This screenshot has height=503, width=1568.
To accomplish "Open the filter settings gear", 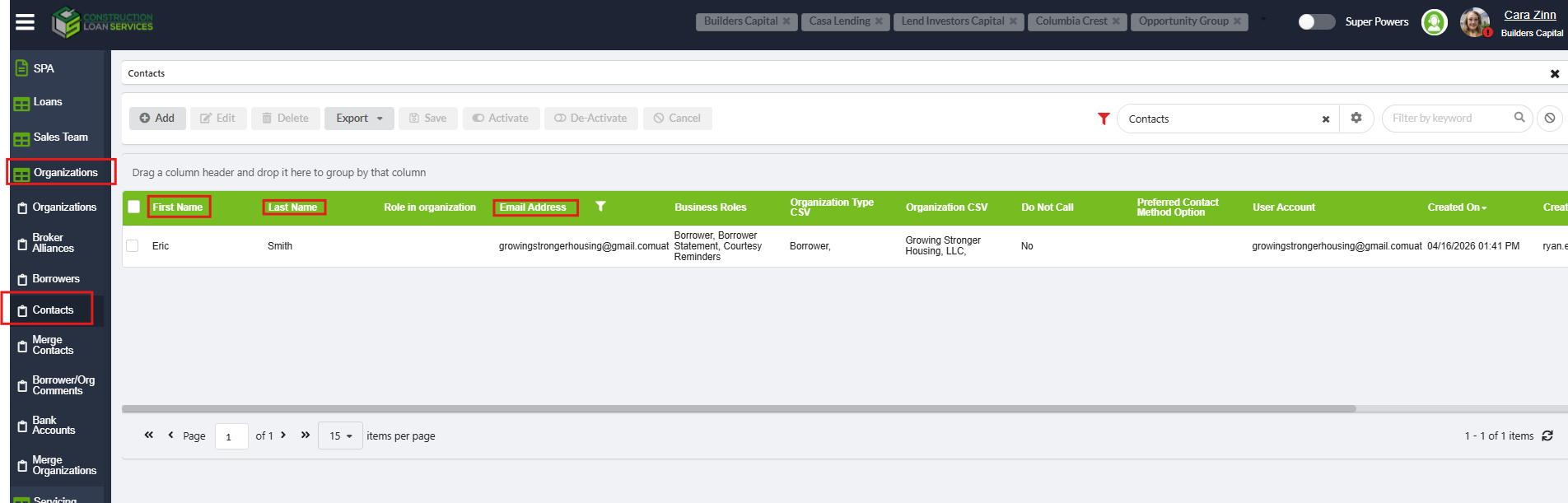I will 1356,119.
